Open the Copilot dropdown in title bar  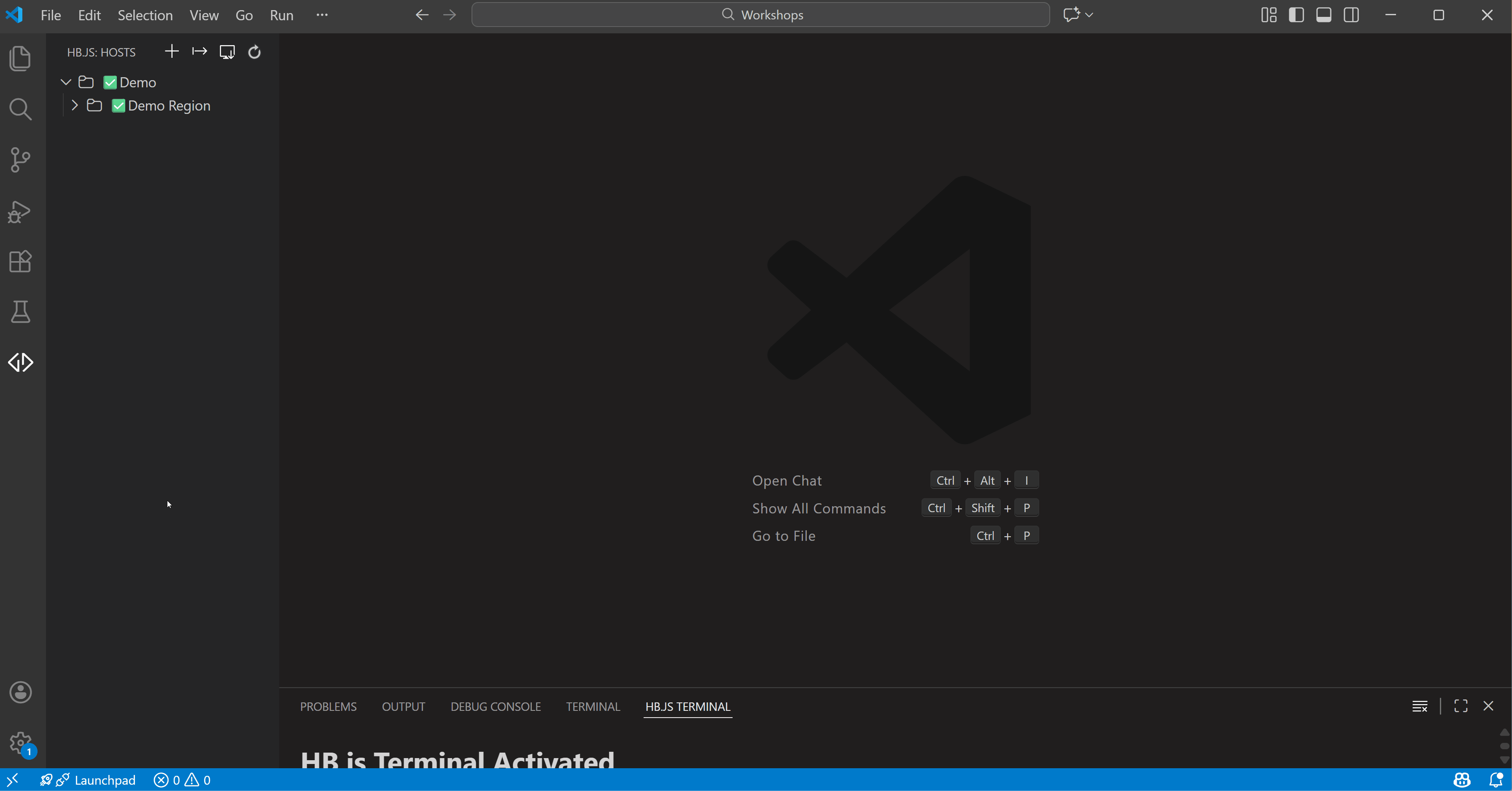click(1090, 15)
